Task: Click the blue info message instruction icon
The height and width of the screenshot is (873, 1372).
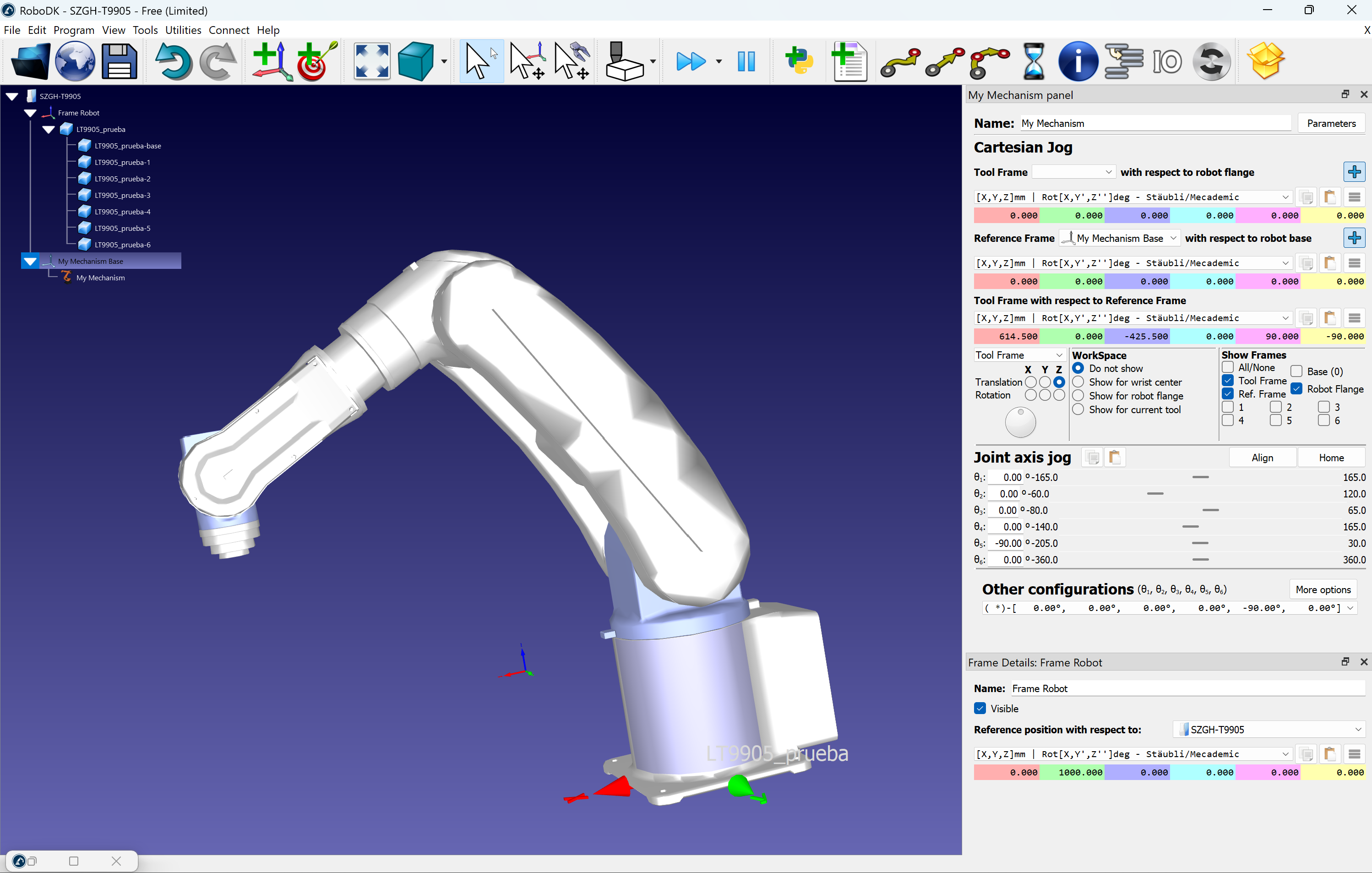Action: tap(1078, 61)
